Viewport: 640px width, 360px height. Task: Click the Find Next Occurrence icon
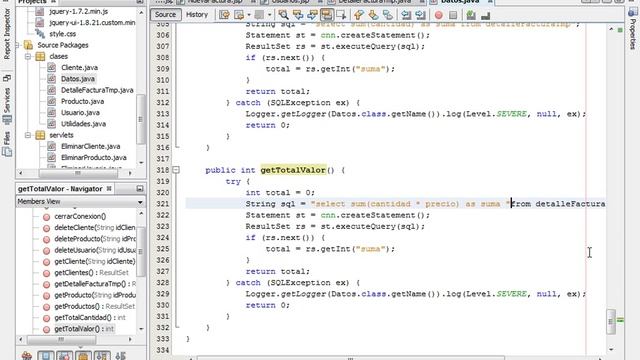pos(312,15)
